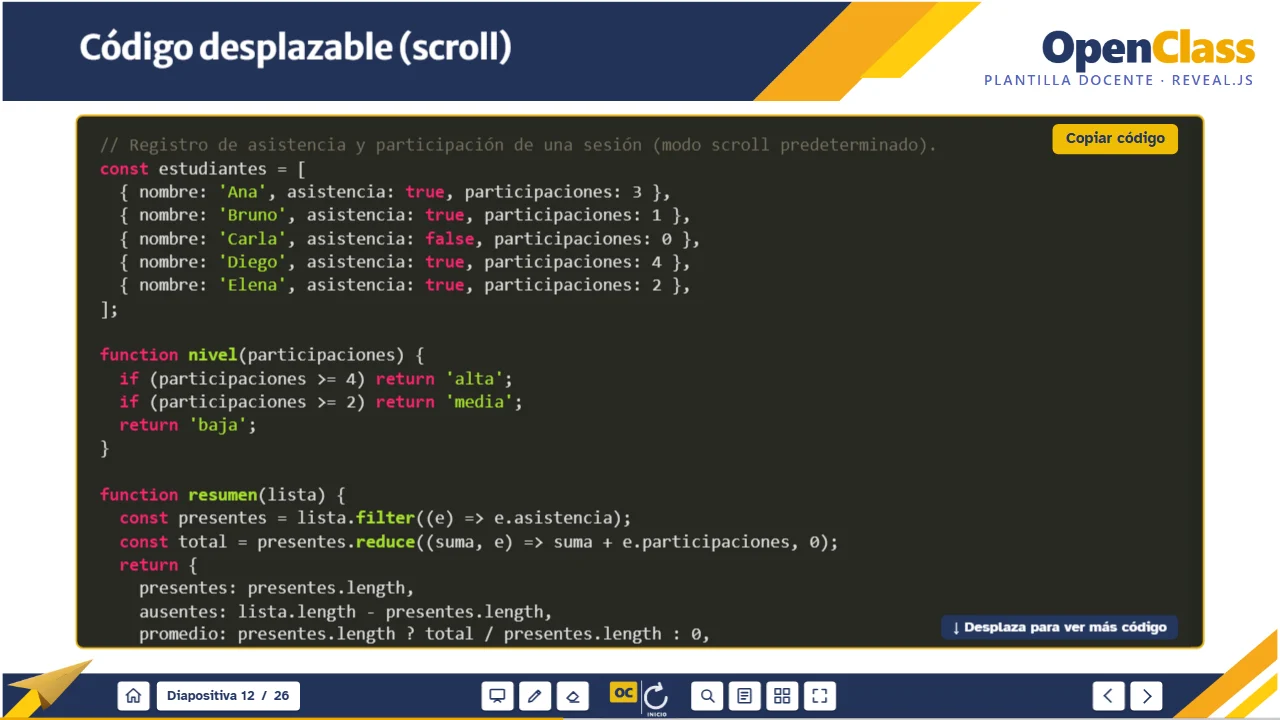Advance to the next slide arrow
Screen dimensions: 1280x720
click(x=1147, y=696)
